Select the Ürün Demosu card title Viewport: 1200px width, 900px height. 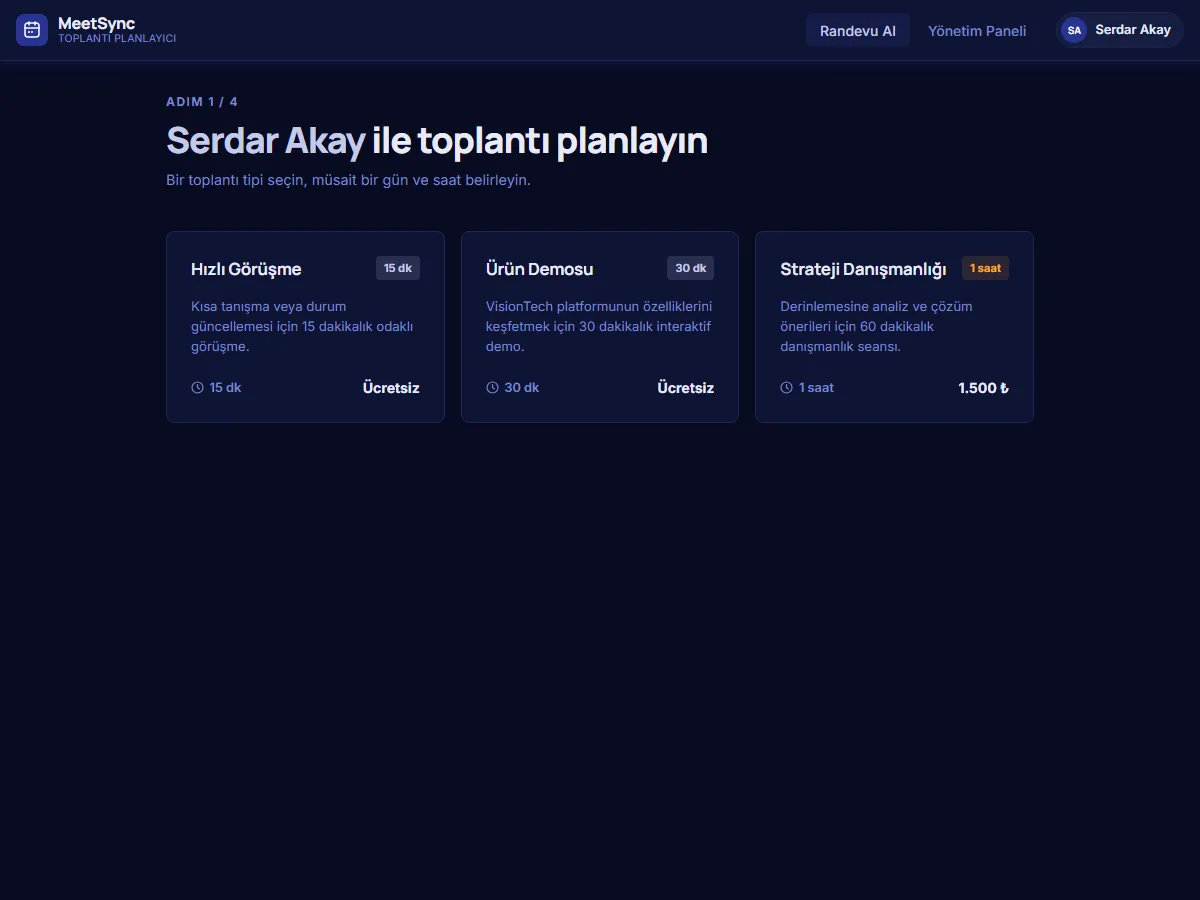tap(539, 269)
